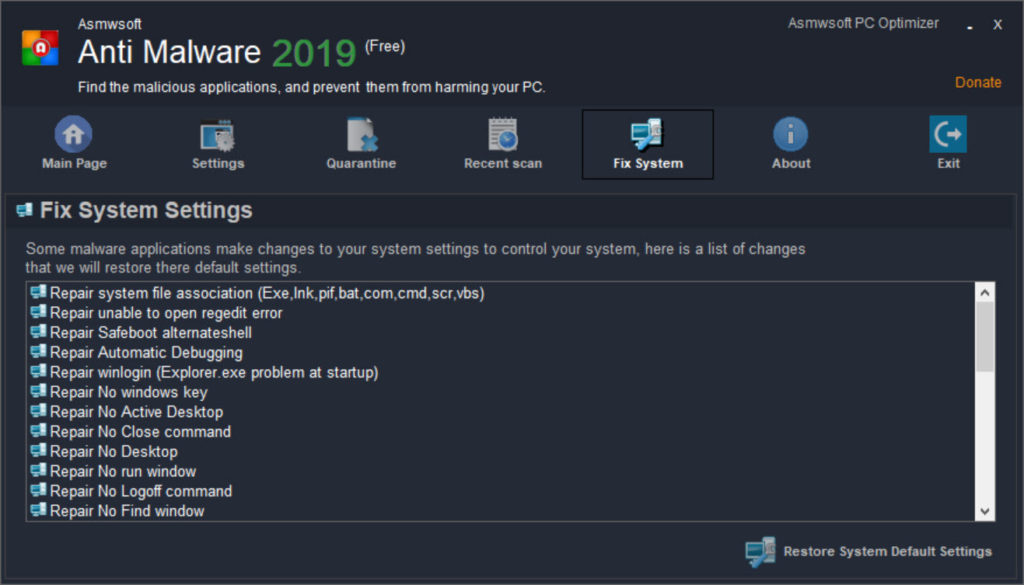Click icon beside Repair winlogin entry
This screenshot has width=1024, height=585.
[x=39, y=371]
